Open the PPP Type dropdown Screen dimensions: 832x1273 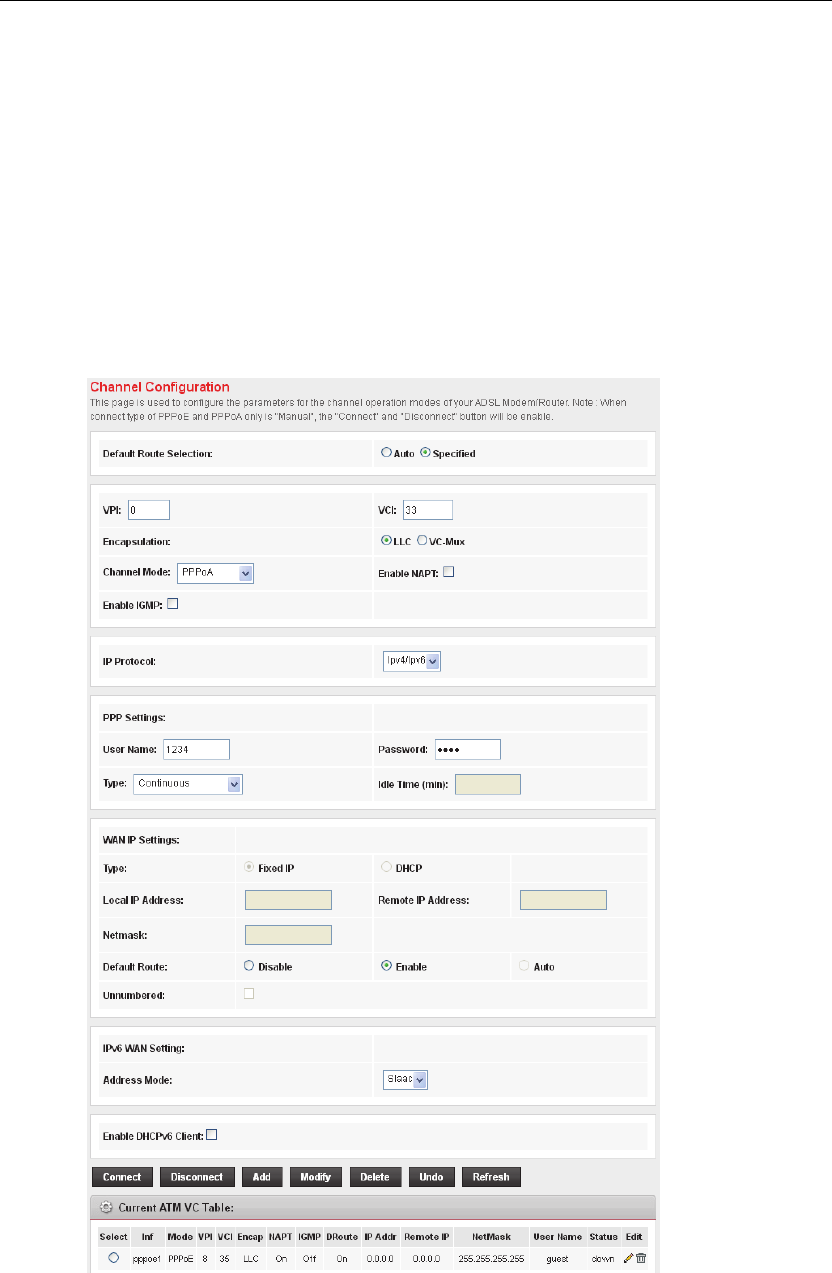click(x=188, y=783)
